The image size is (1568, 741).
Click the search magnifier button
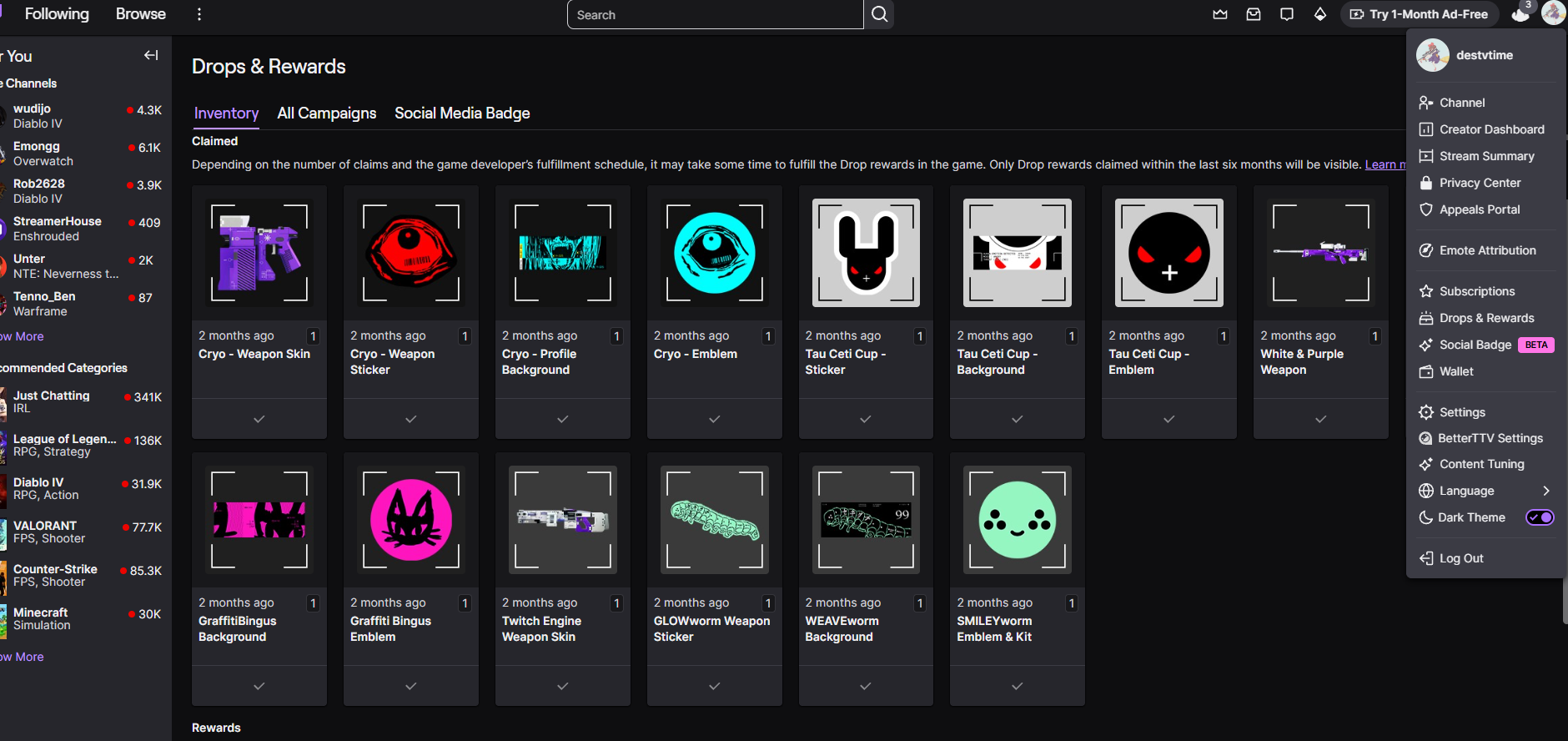(x=879, y=14)
